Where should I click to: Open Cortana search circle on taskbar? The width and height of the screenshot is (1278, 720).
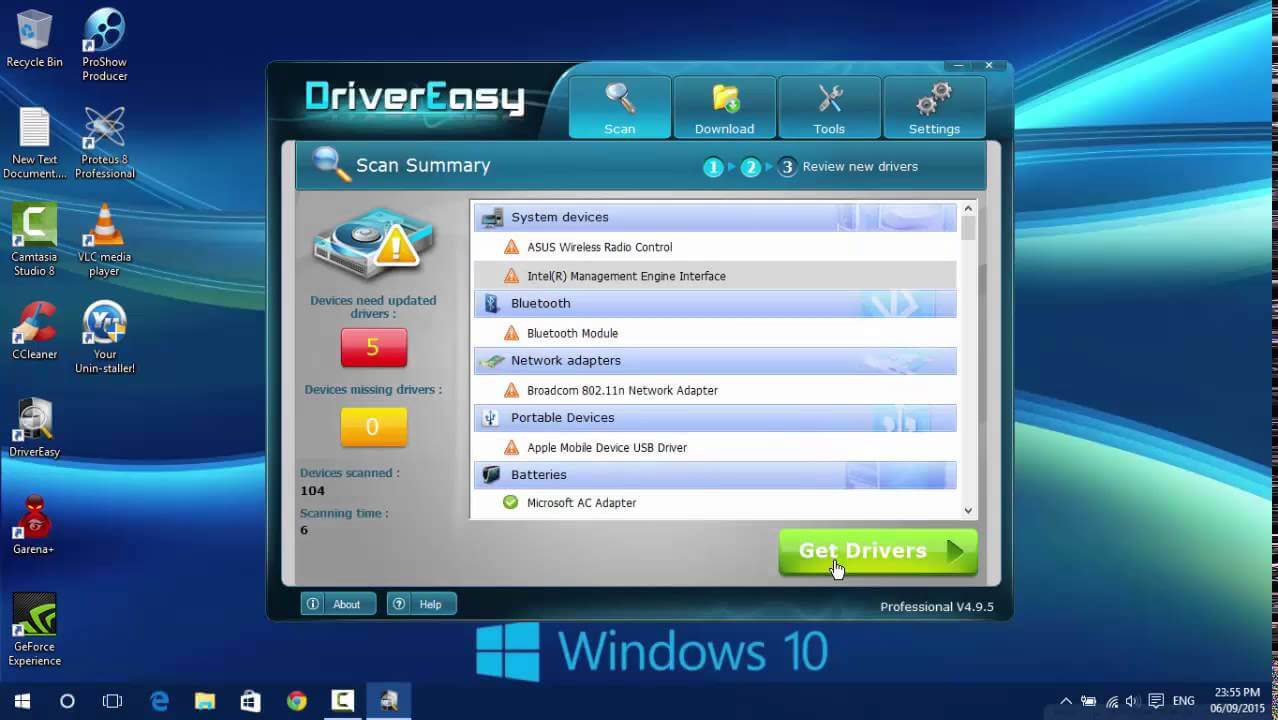(67, 701)
